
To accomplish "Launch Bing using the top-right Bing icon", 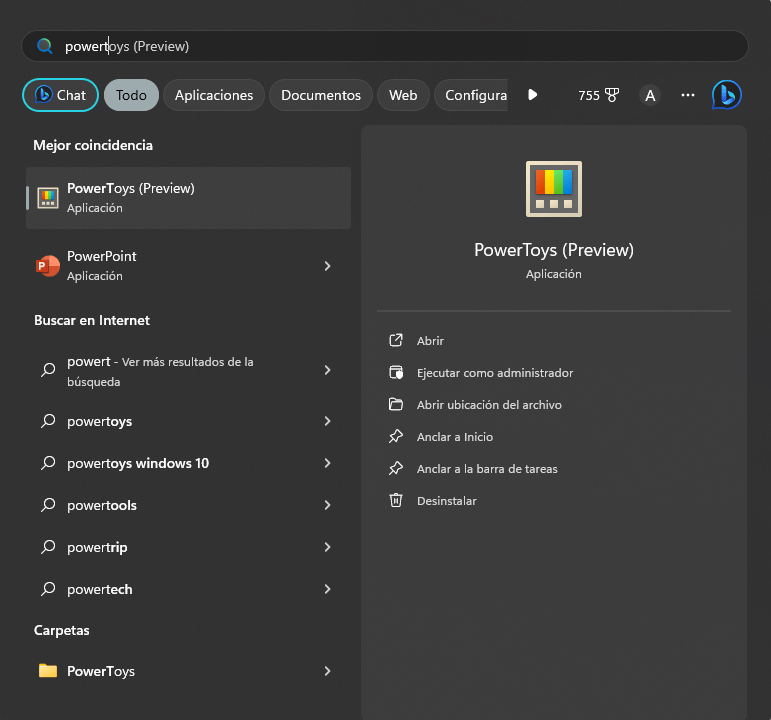I will pos(726,95).
